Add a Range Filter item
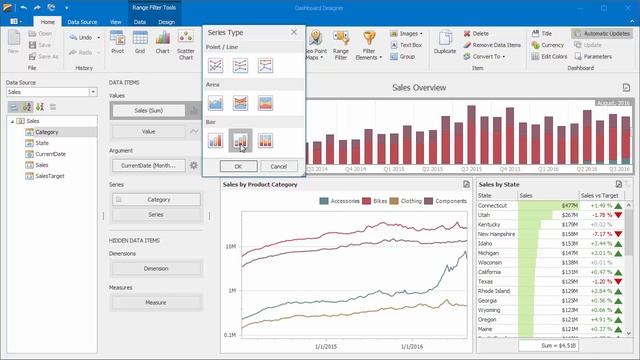The width and height of the screenshot is (640, 360). click(341, 45)
